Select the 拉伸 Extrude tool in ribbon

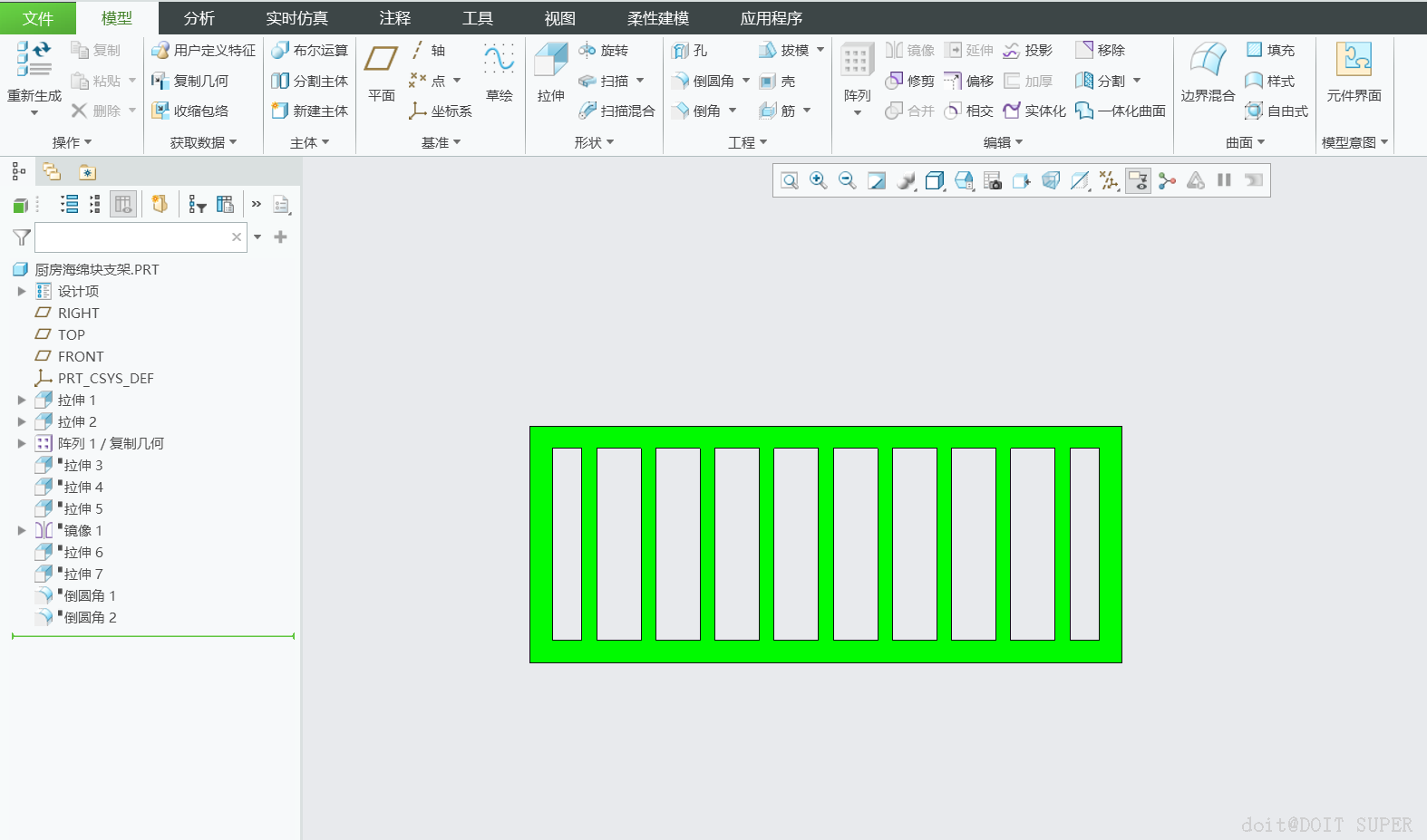[550, 72]
